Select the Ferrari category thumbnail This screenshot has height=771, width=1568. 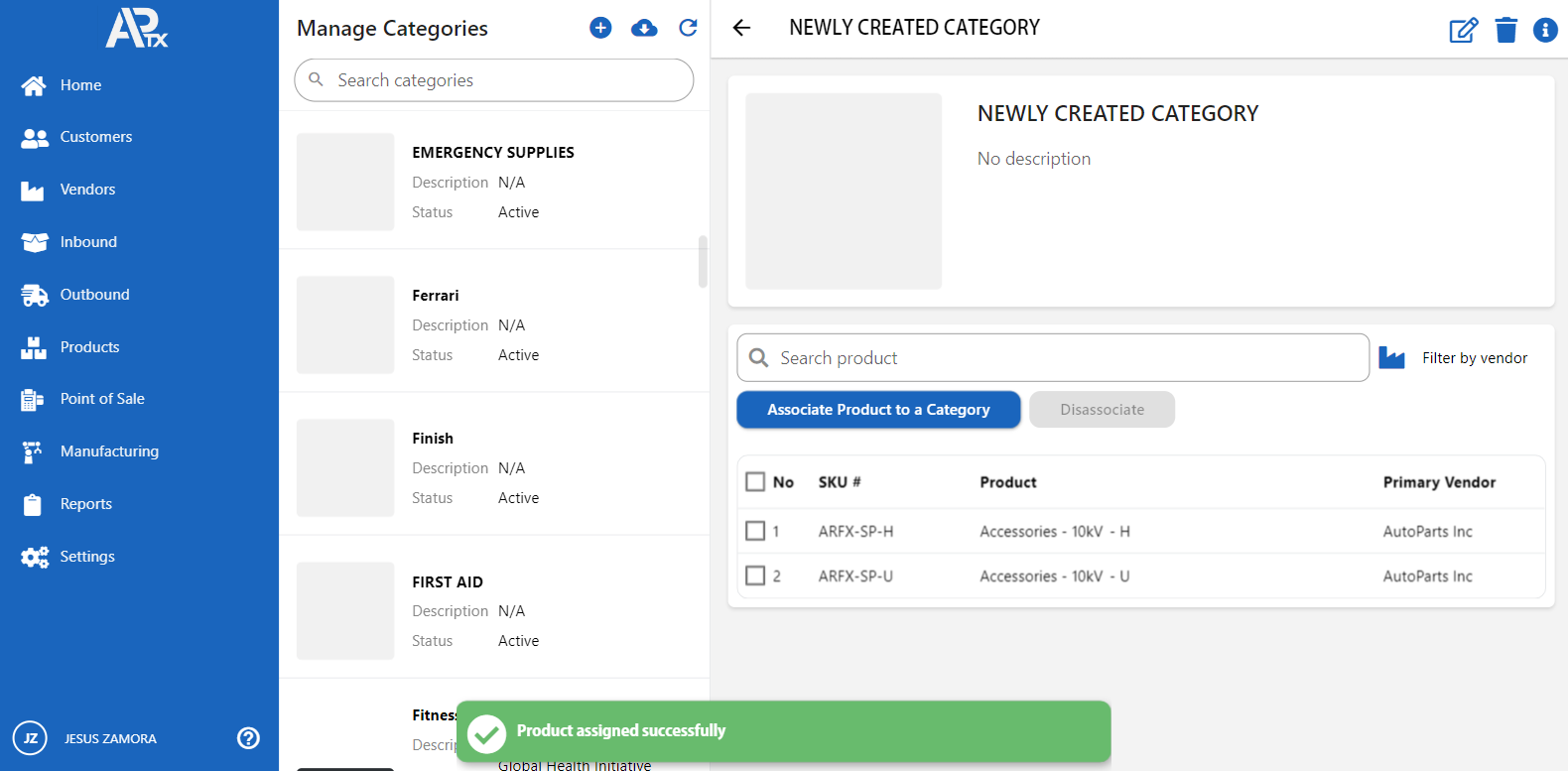345,325
